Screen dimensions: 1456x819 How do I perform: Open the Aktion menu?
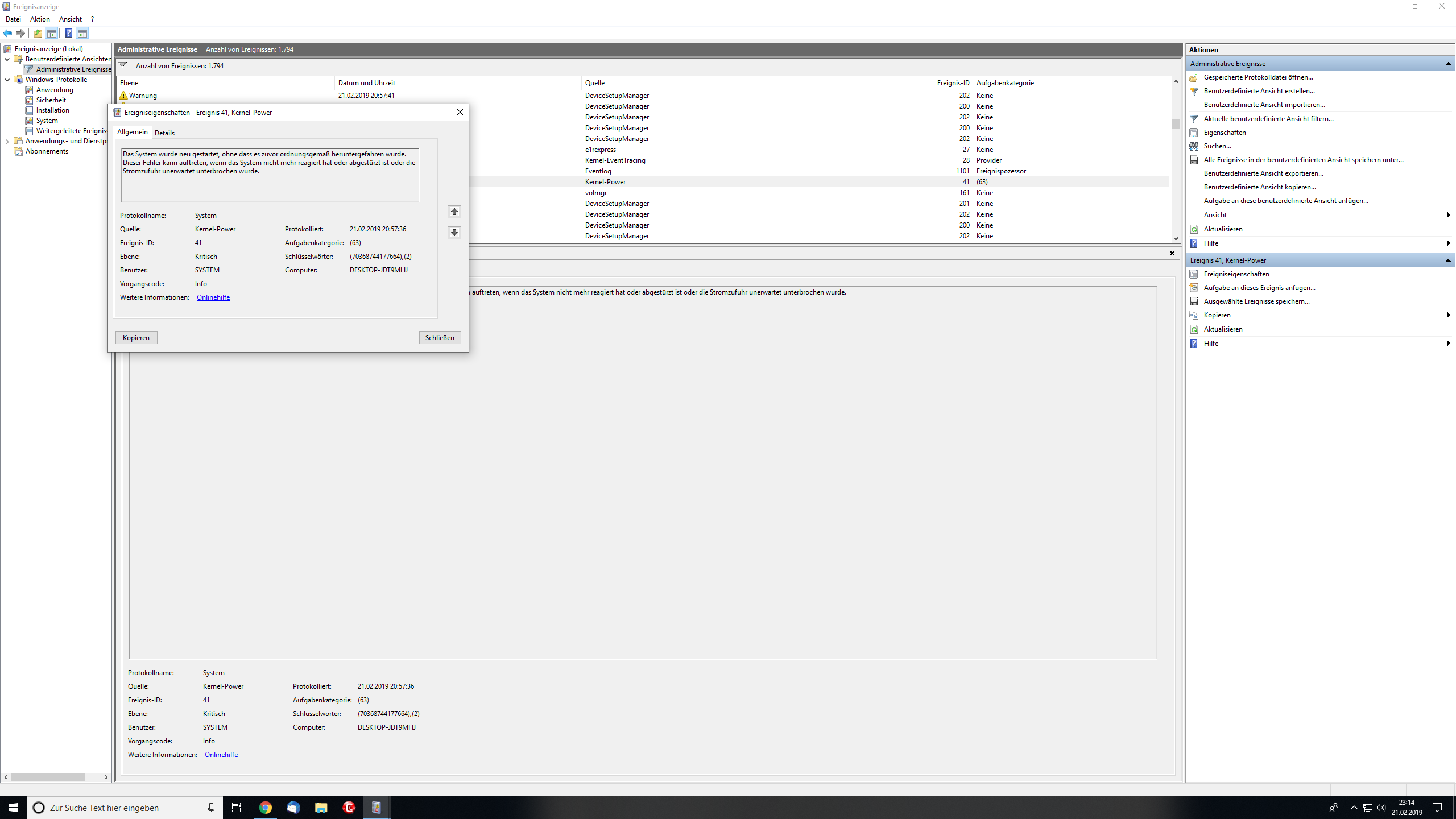[39, 19]
